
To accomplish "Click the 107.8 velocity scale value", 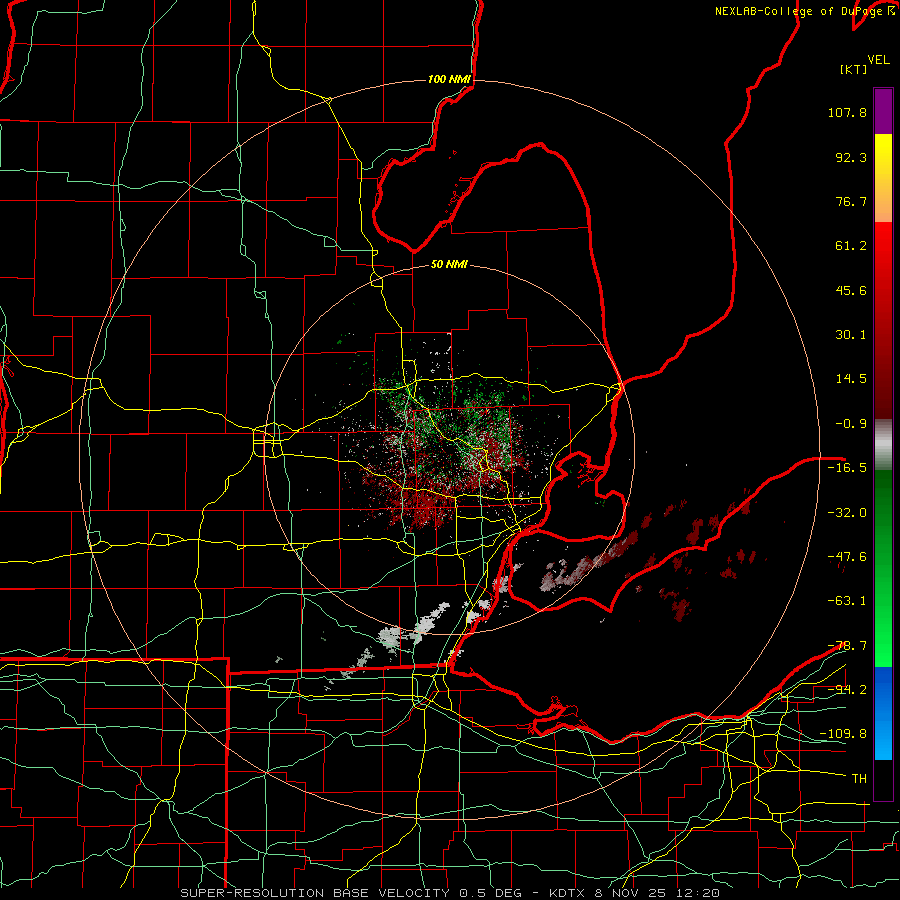I will pos(847,112).
